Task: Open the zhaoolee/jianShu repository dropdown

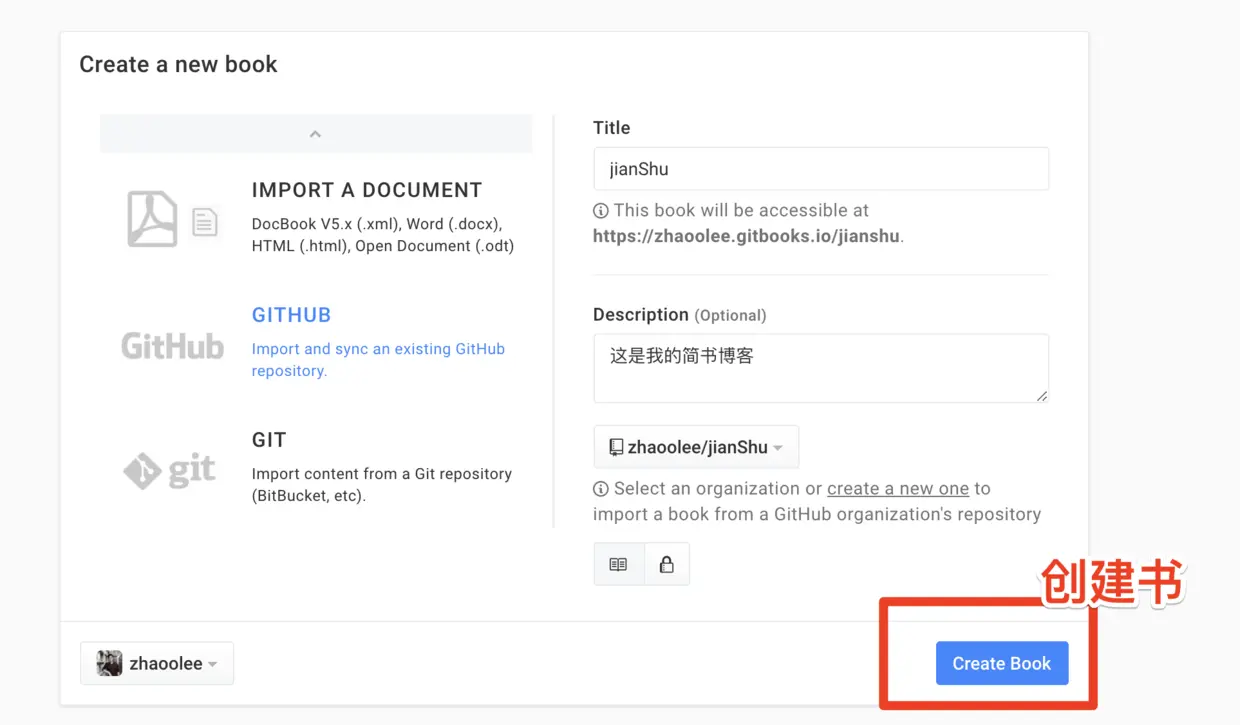Action: click(x=696, y=447)
